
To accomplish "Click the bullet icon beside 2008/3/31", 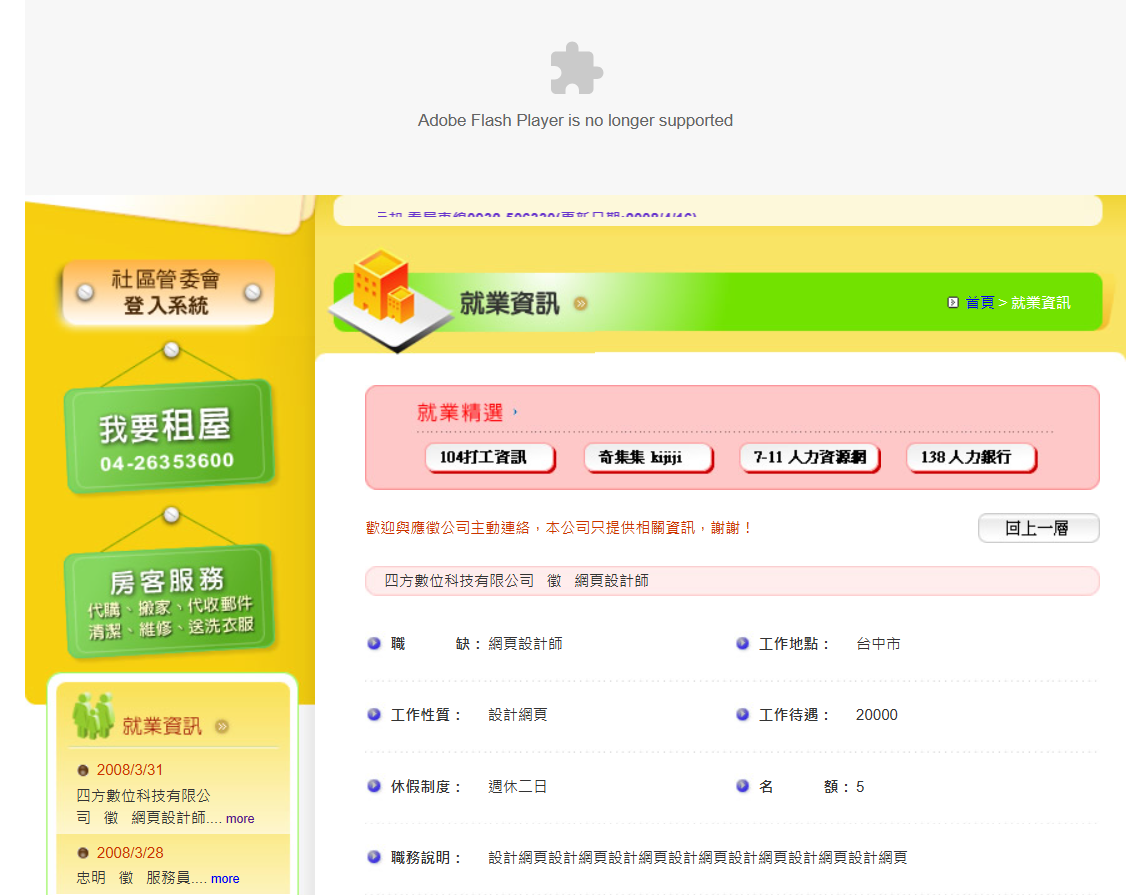I will click(x=83, y=770).
